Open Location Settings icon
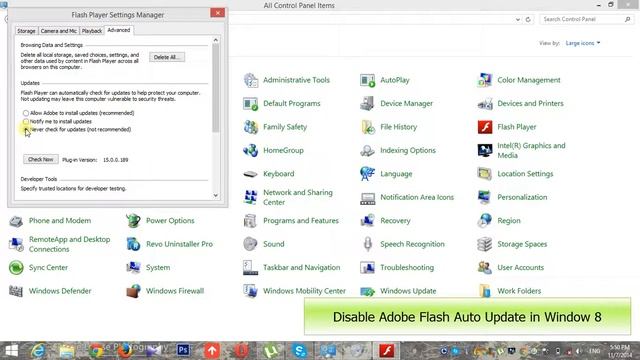640x360 pixels. click(484, 174)
